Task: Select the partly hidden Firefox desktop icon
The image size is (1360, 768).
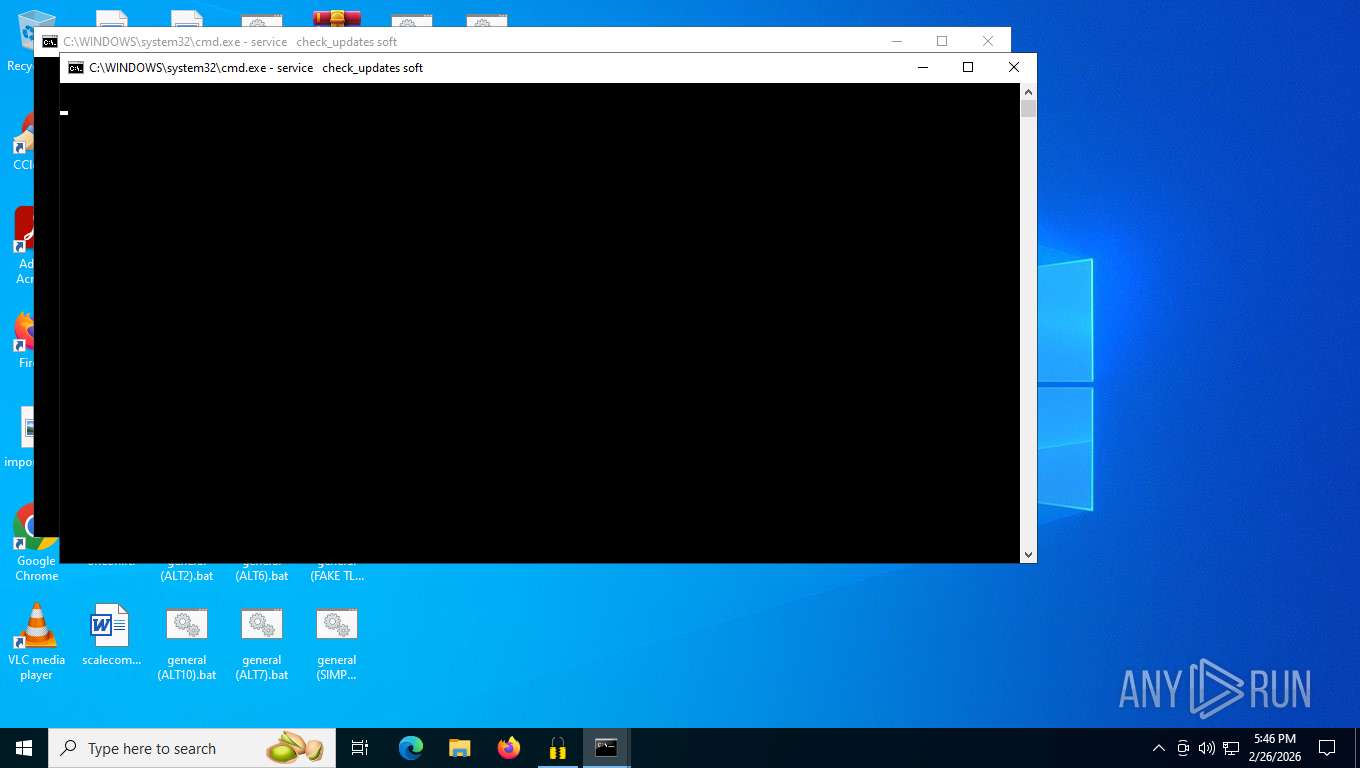Action: pos(25,340)
